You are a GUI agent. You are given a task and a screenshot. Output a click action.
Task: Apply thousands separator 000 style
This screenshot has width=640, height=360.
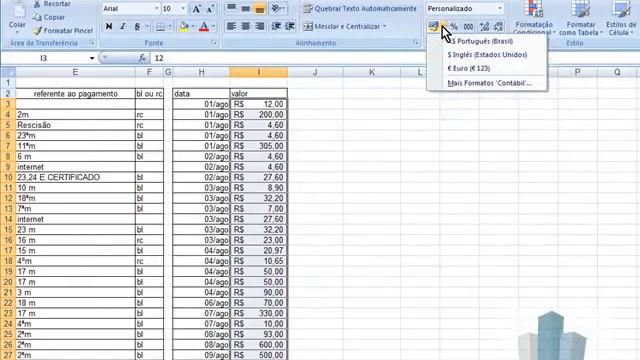pyautogui.click(x=469, y=27)
